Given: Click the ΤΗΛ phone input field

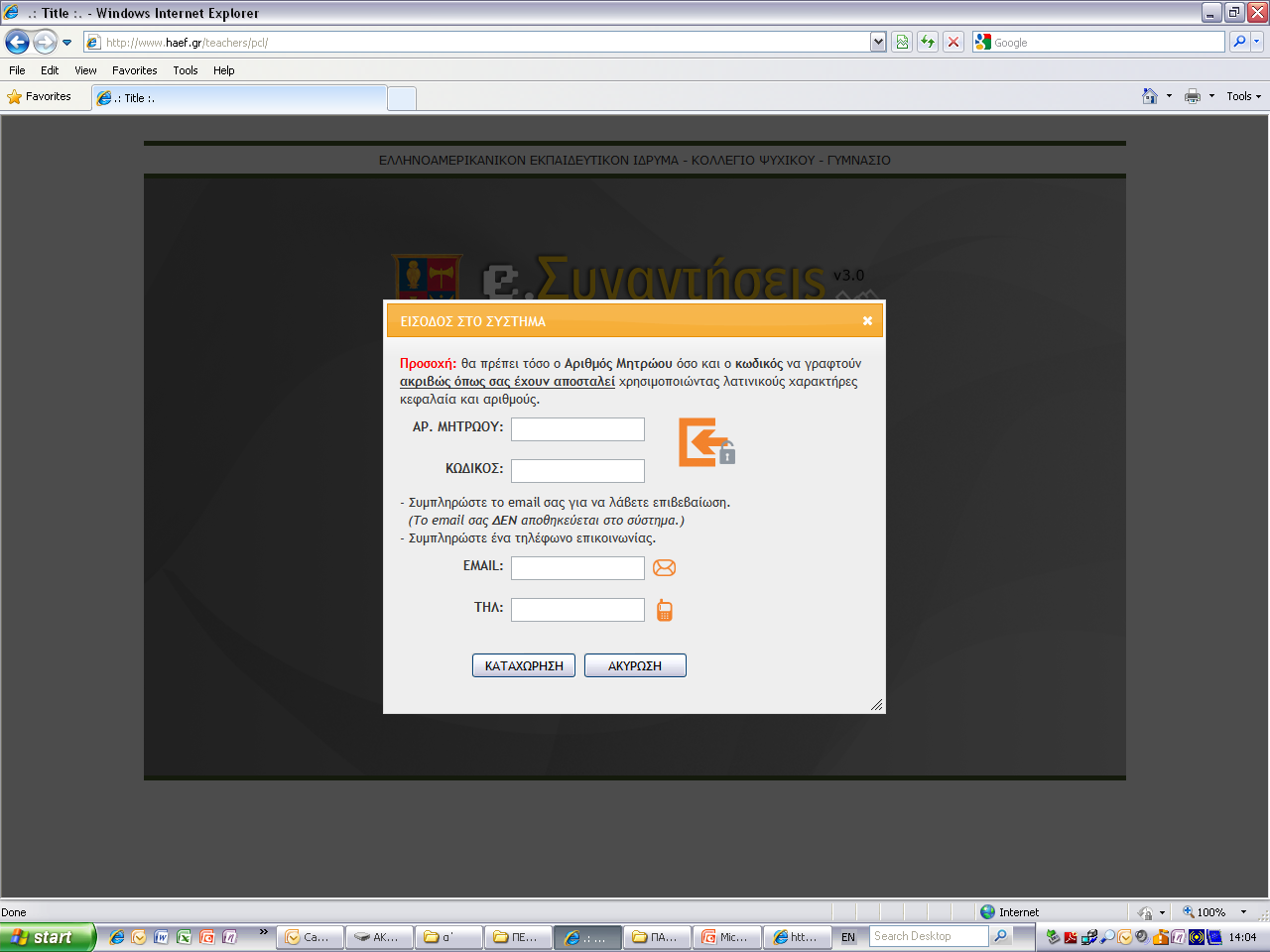Looking at the screenshot, I should click(577, 610).
